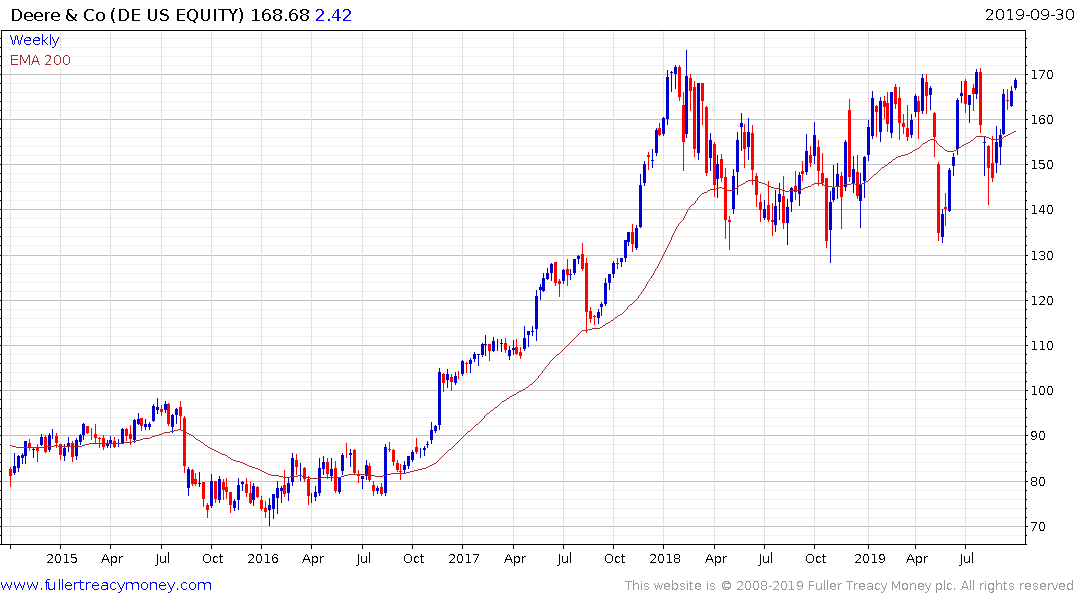1075x600 pixels.
Task: Click the Deere & Co chart title
Action: coord(128,15)
